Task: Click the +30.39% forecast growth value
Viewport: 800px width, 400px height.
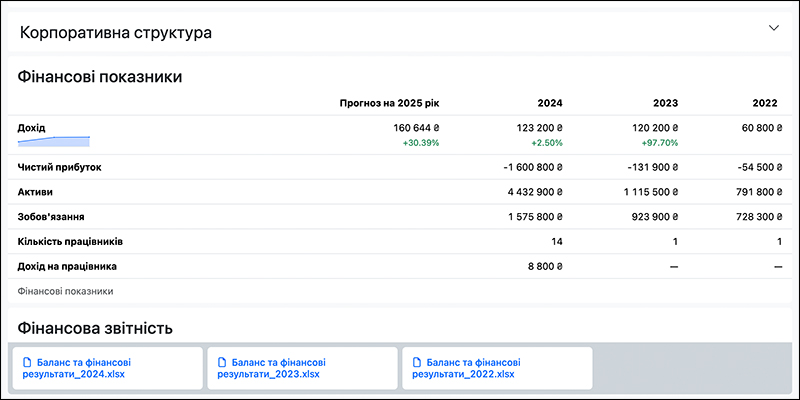Action: pos(420,143)
